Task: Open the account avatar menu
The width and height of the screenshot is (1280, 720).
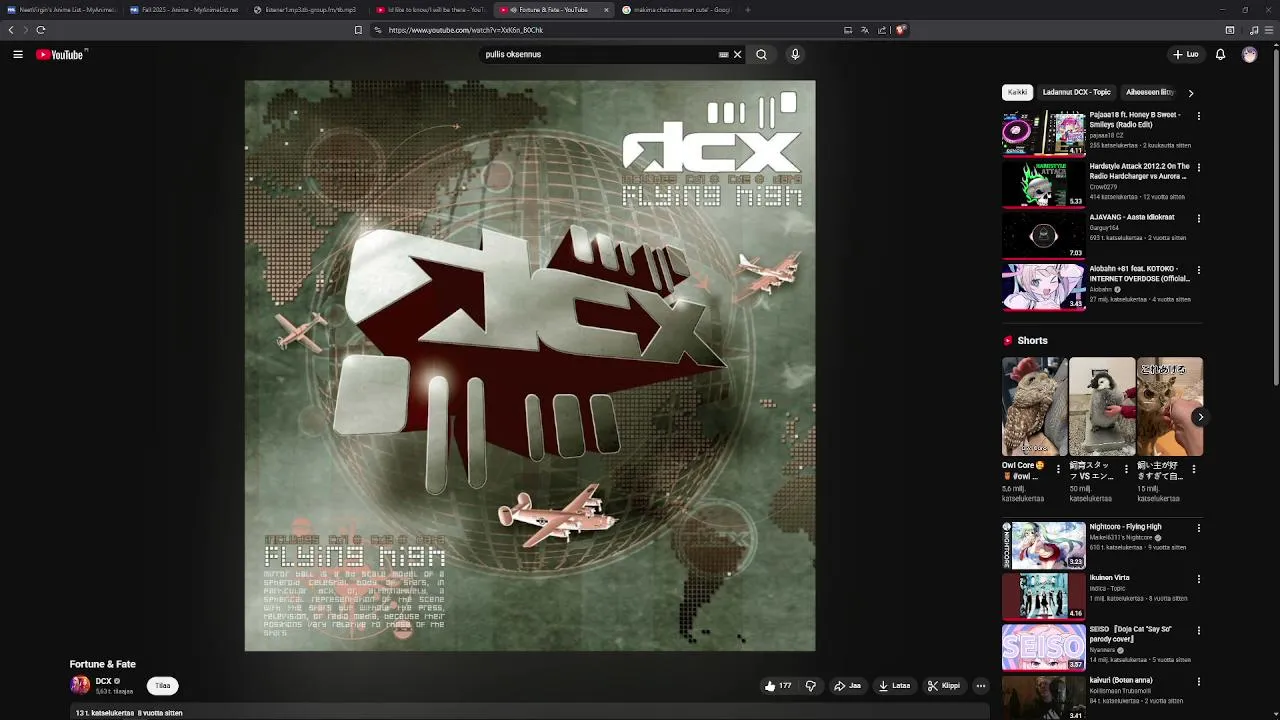Action: click(1249, 55)
